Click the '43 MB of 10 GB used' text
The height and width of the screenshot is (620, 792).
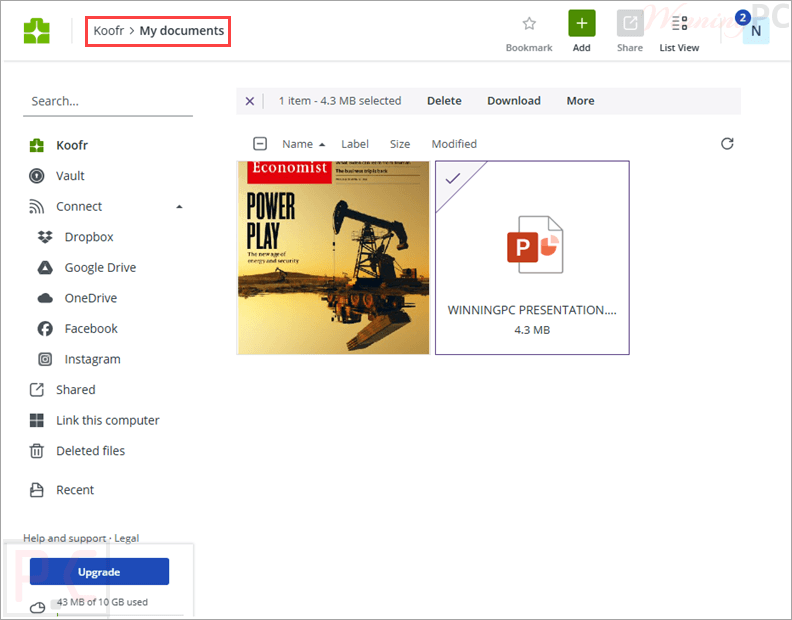click(102, 602)
